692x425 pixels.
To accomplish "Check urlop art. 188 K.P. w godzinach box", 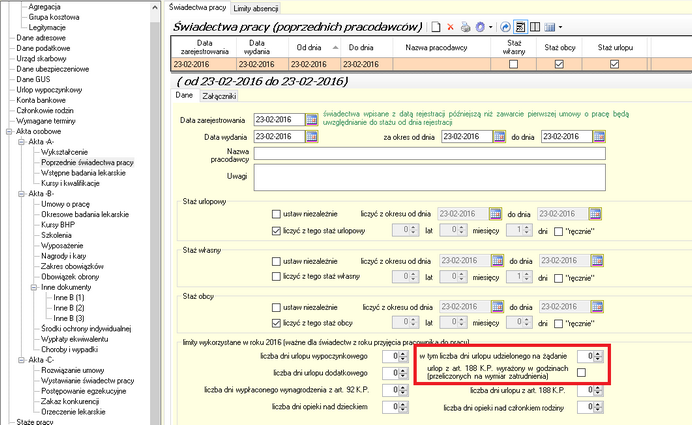I will pos(581,372).
